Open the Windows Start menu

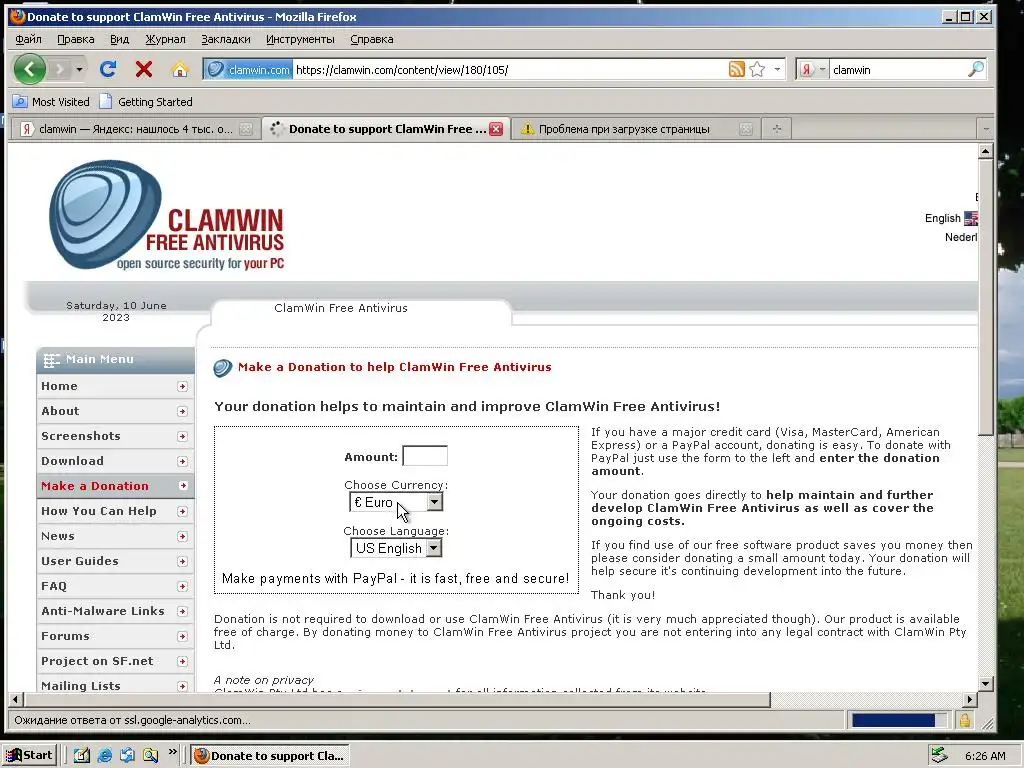(29, 756)
